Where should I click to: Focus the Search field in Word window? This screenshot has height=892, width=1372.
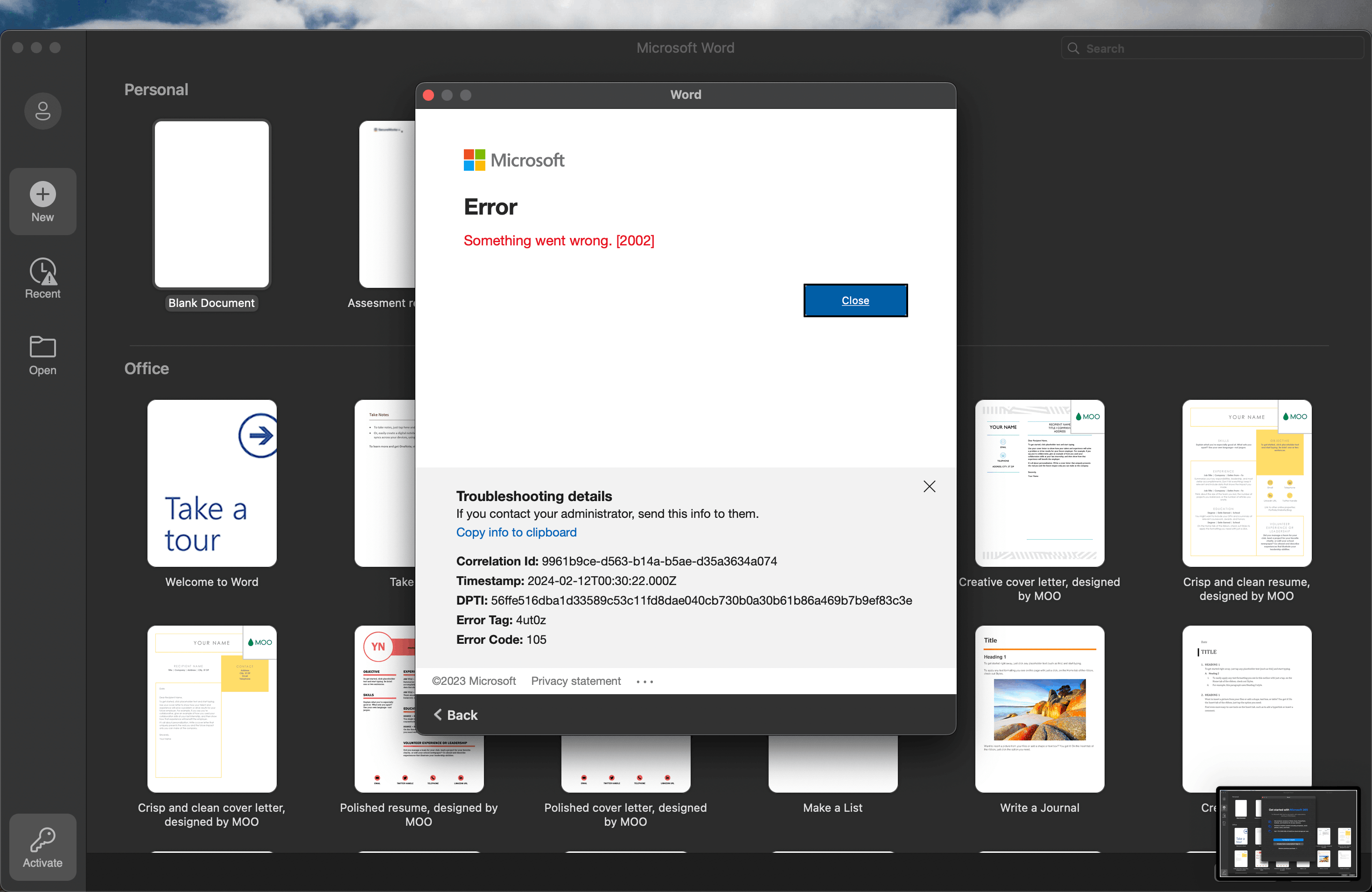[x=1212, y=49]
